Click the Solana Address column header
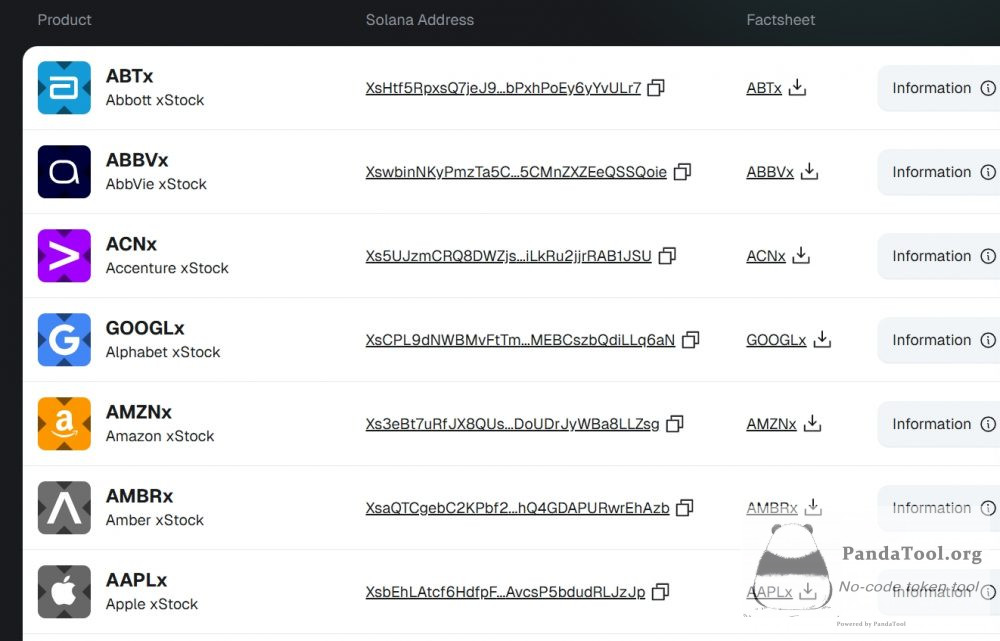 (x=420, y=20)
